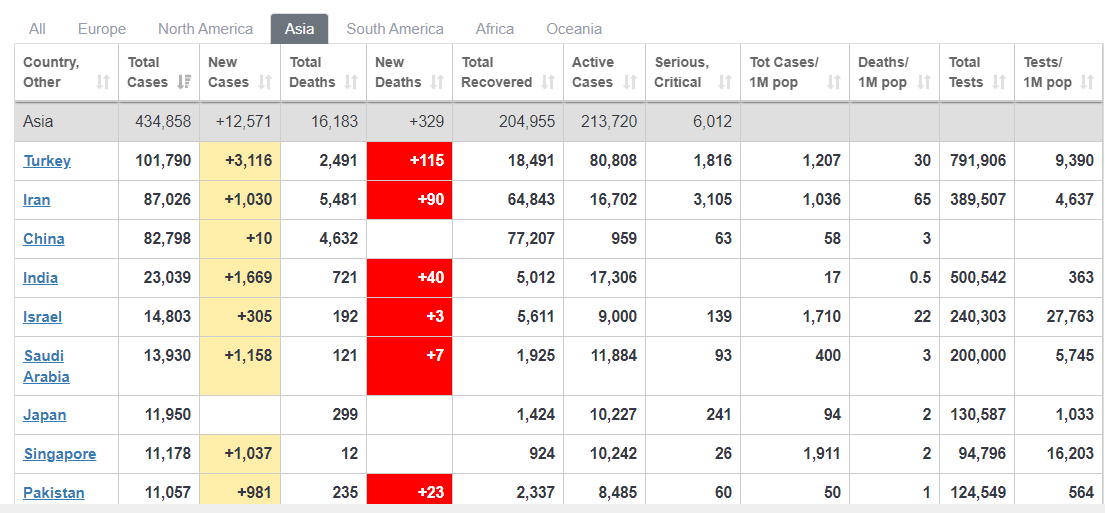
Task: Select the Asia tab
Action: coord(300,29)
